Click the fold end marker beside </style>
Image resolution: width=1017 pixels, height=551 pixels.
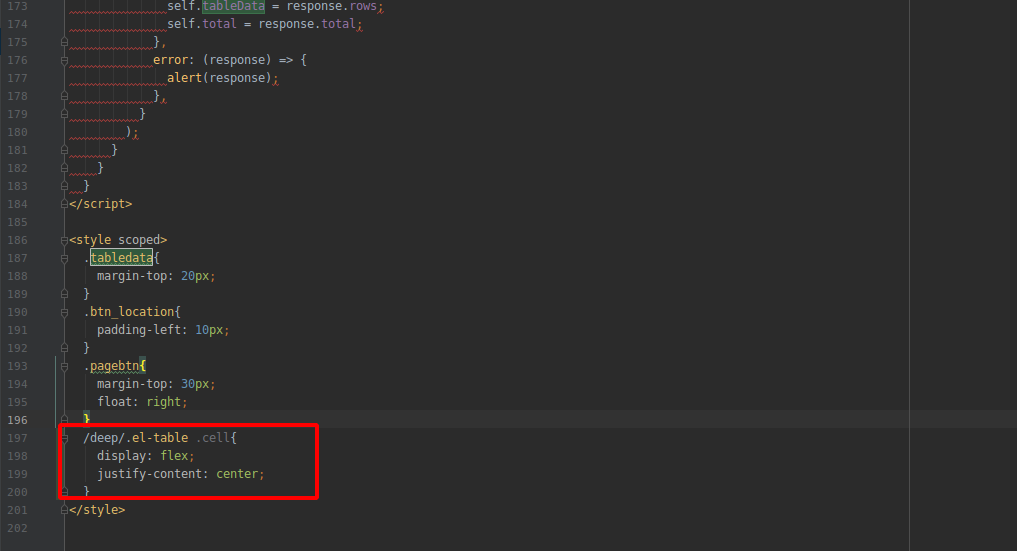click(x=64, y=510)
